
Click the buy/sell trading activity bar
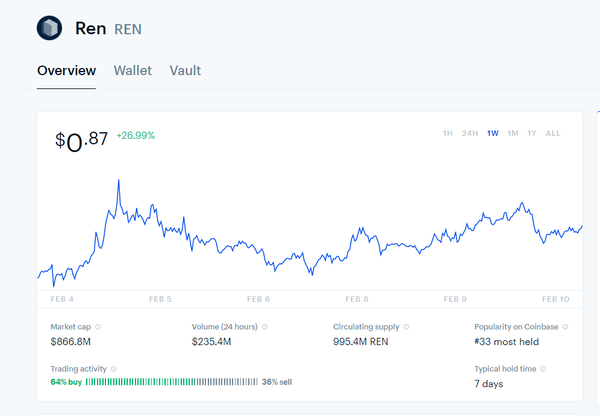pyautogui.click(x=171, y=382)
